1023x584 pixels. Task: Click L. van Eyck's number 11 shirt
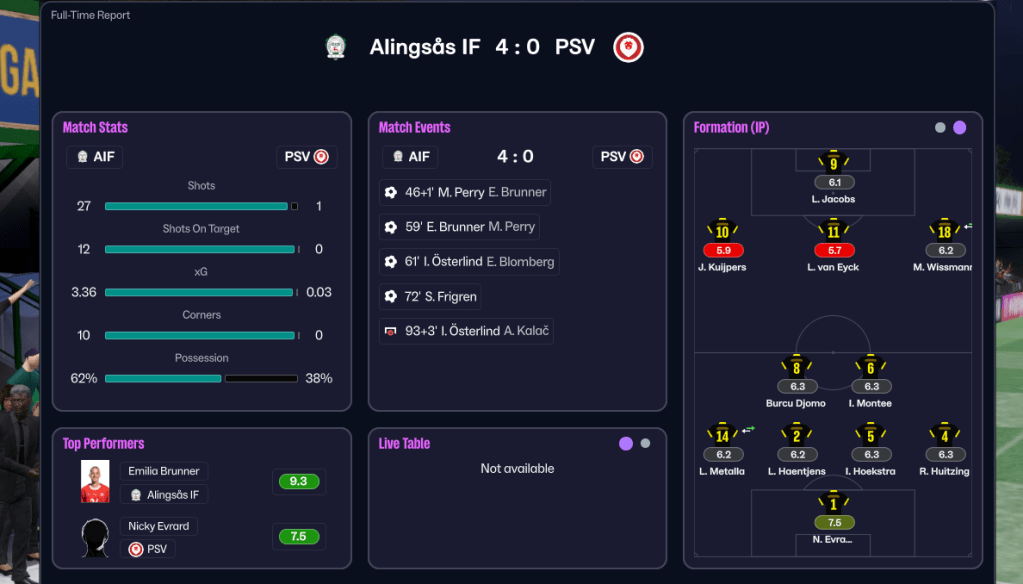click(x=833, y=231)
